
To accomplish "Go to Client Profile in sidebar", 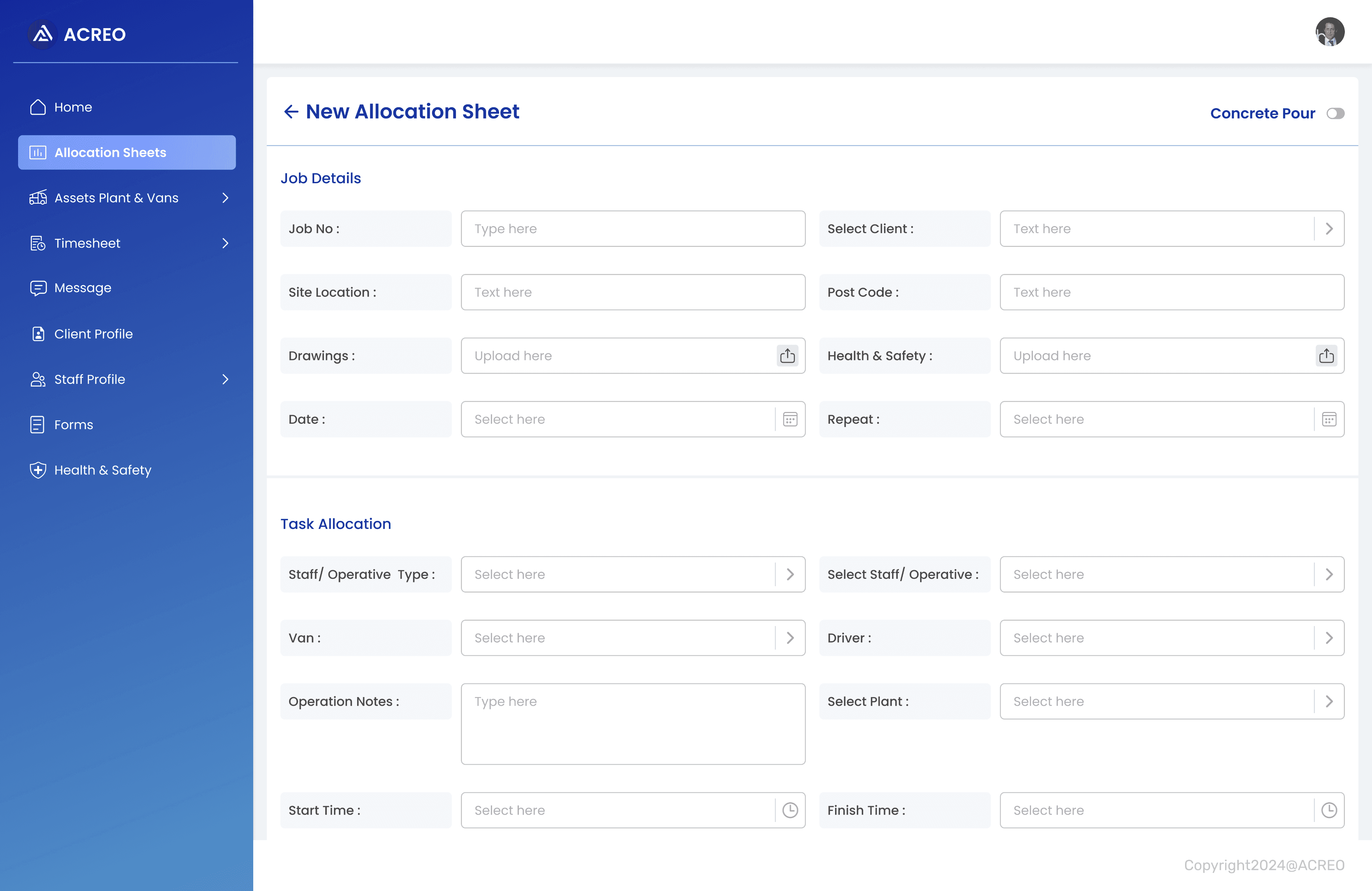I will click(x=93, y=334).
